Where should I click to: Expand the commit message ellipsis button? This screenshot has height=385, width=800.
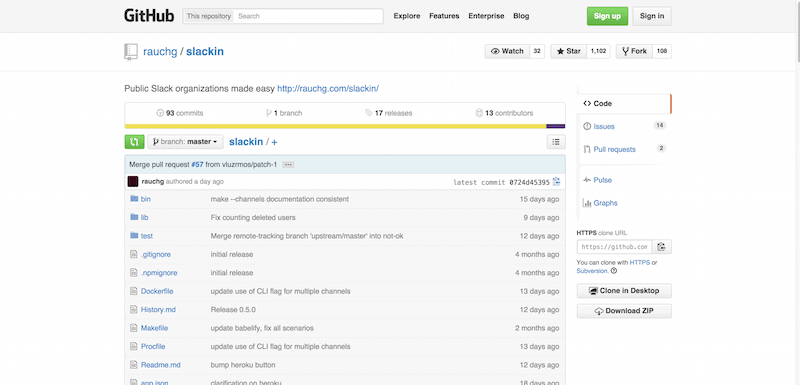point(288,165)
